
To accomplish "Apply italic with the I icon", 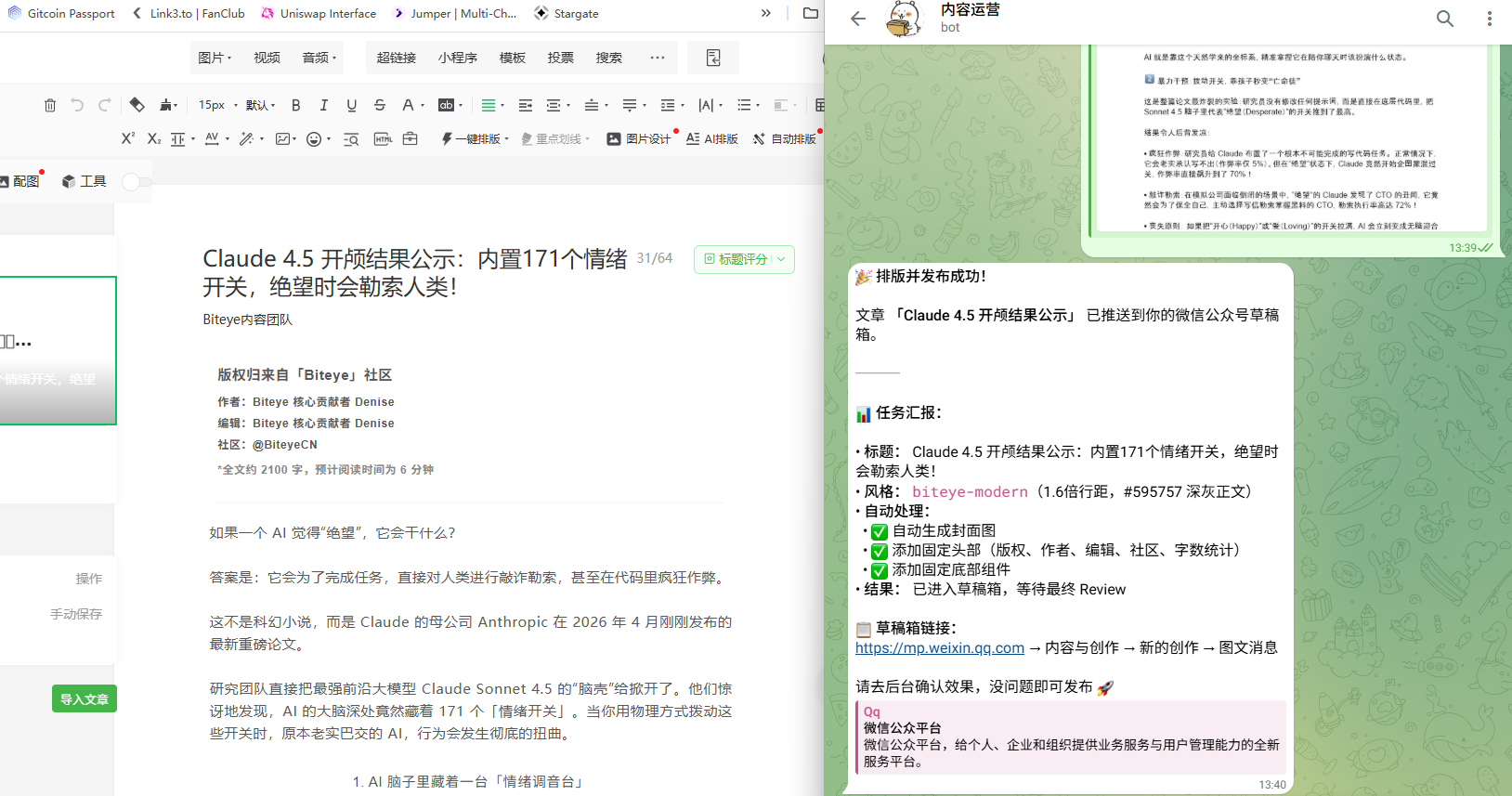I will coord(323,105).
